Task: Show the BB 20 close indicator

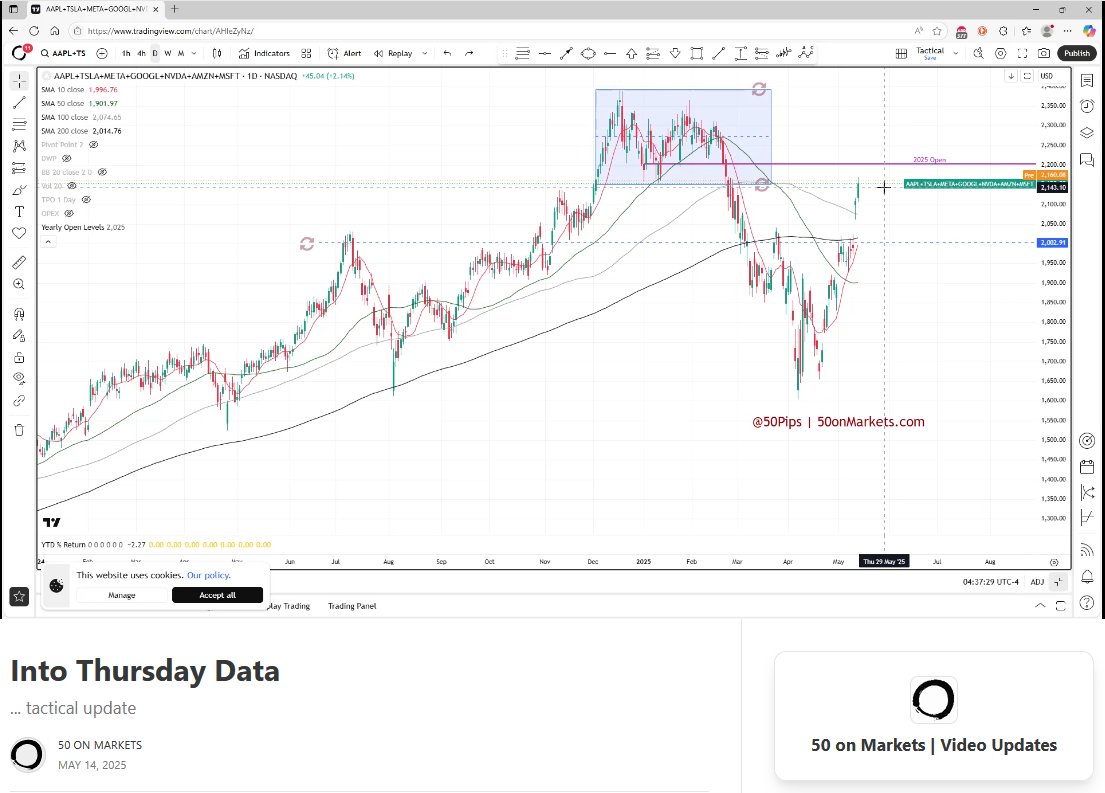Action: click(x=102, y=172)
